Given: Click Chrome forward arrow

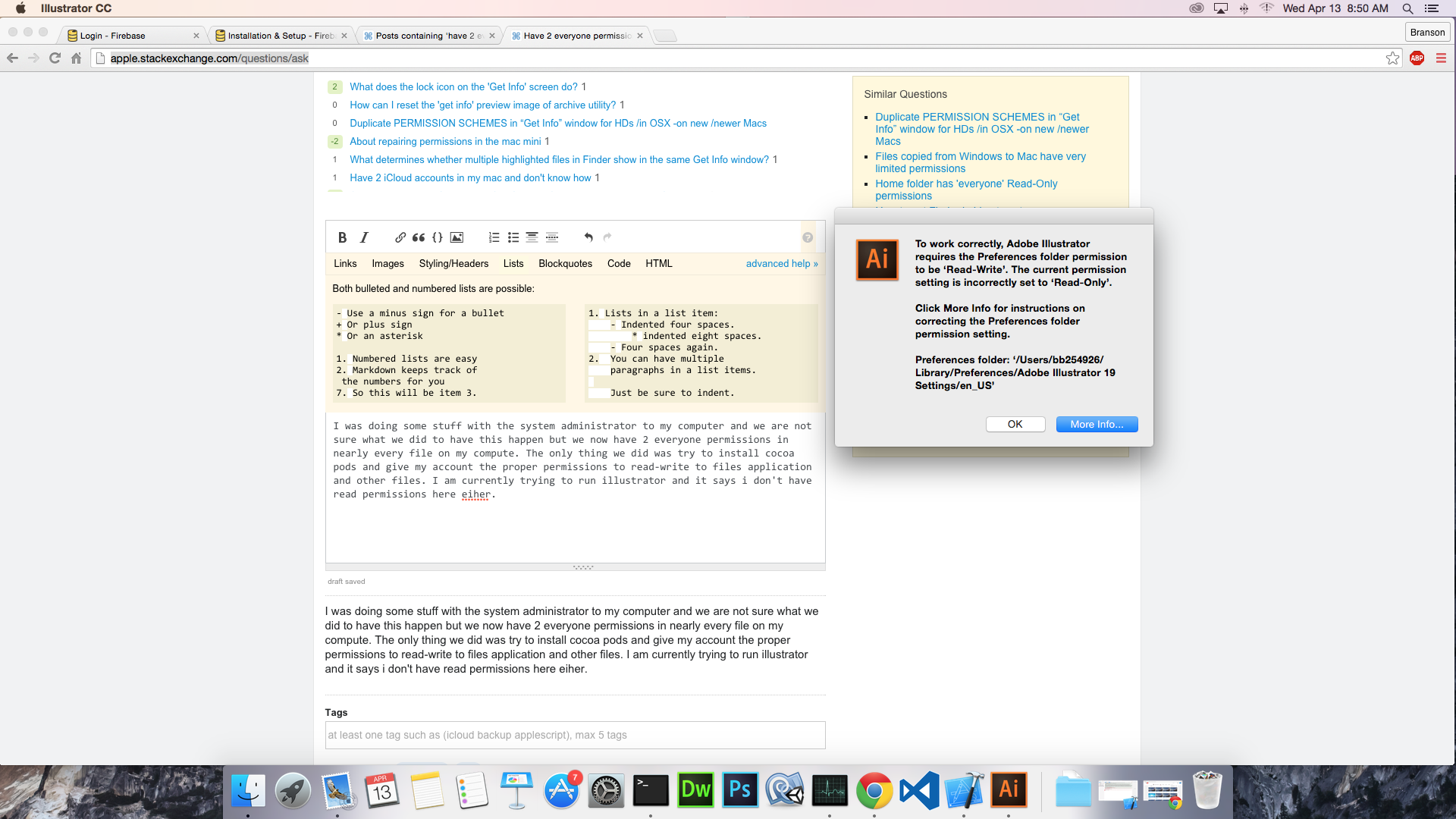Looking at the screenshot, I should [33, 58].
